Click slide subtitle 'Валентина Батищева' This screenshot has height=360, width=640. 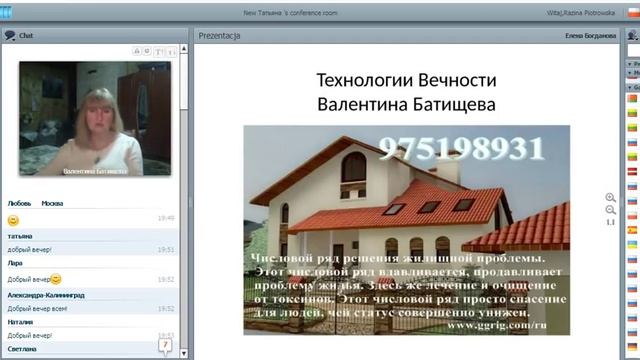(x=407, y=104)
